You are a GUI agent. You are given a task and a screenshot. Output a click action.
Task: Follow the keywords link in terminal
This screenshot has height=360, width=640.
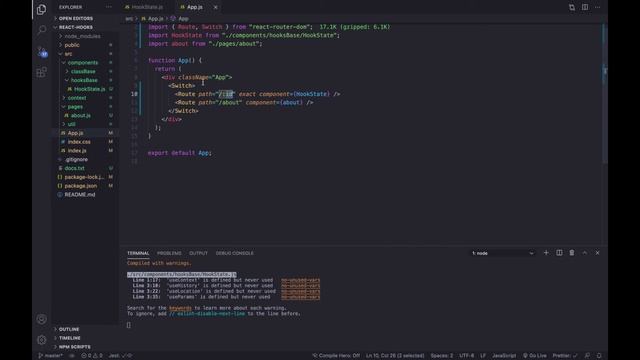(180, 308)
